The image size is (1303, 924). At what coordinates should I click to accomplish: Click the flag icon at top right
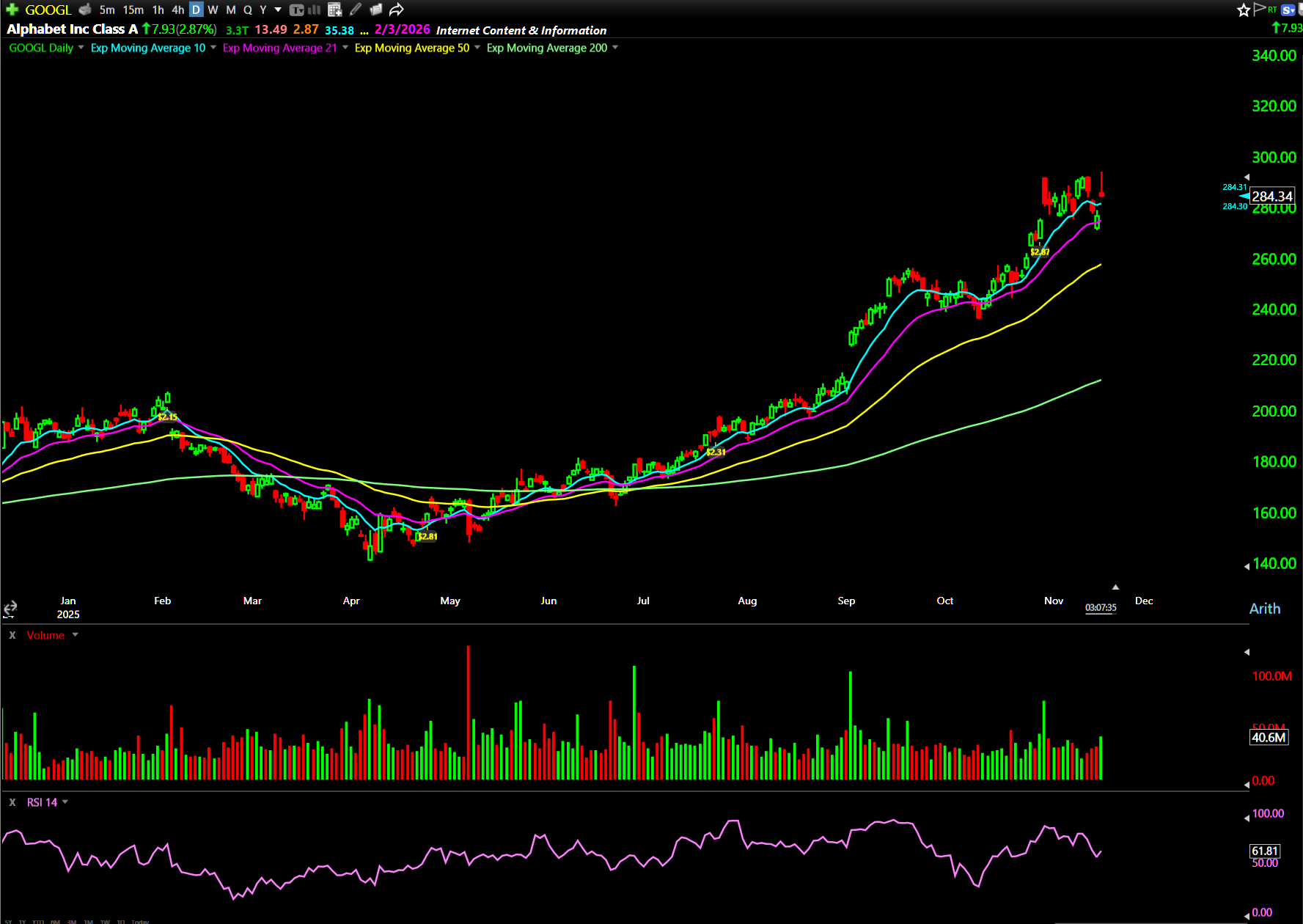point(1260,9)
